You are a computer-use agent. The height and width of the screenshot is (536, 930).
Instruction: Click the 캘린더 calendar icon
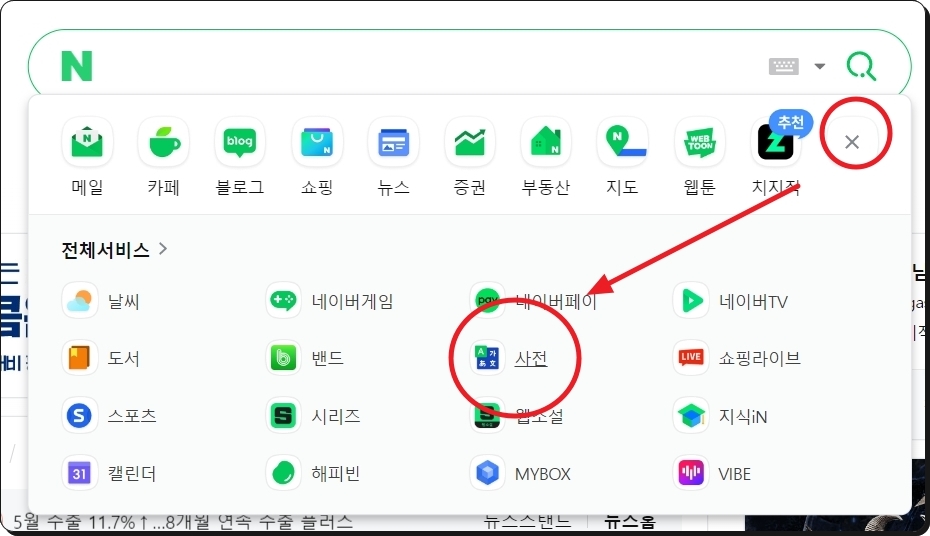(79, 473)
